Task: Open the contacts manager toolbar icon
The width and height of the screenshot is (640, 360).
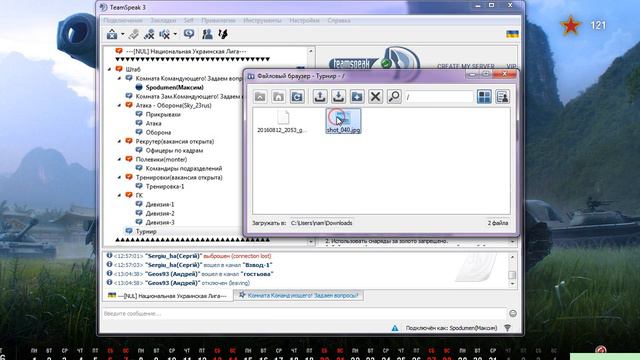Action: (x=207, y=34)
